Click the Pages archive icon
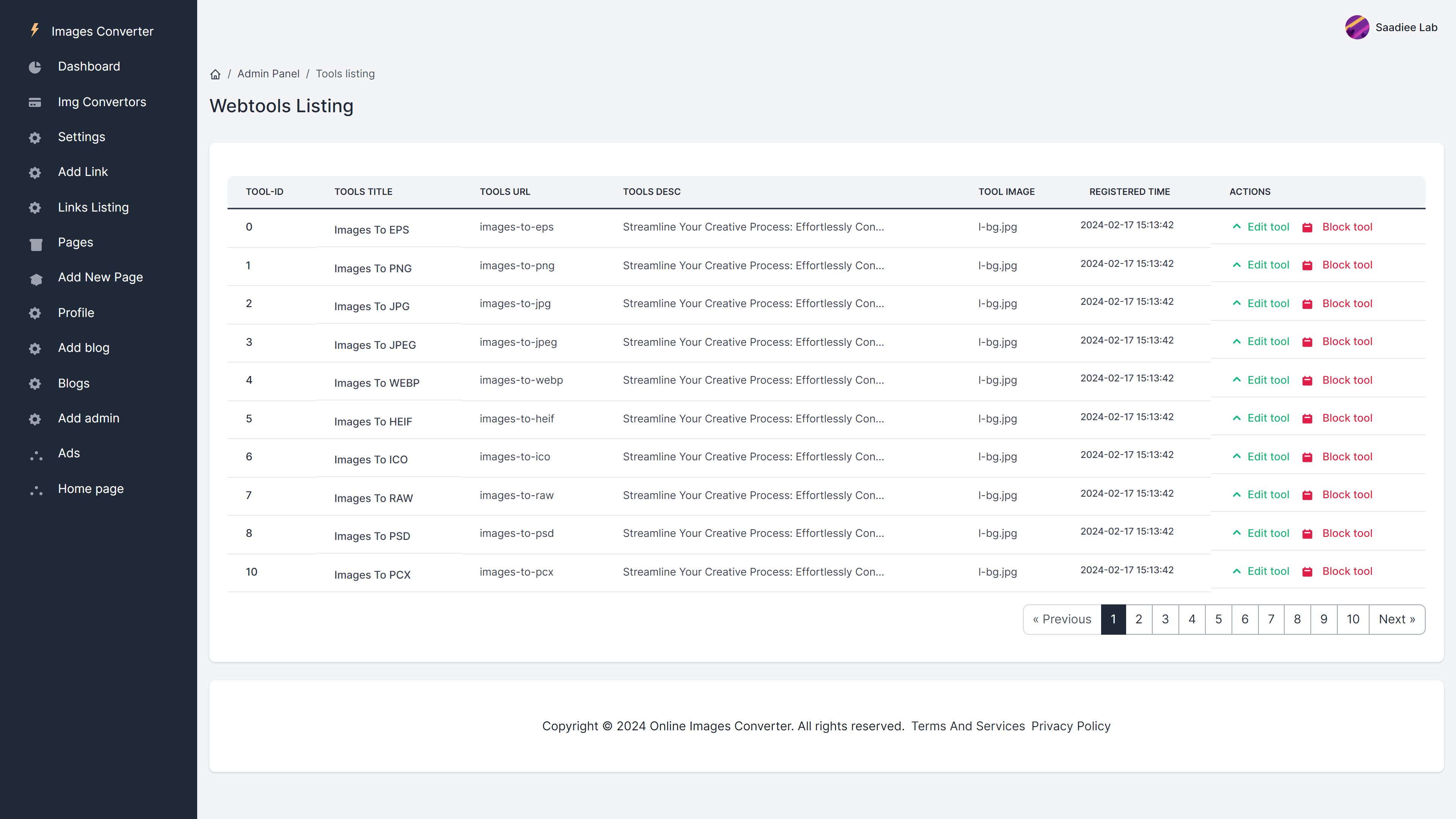 click(x=36, y=243)
